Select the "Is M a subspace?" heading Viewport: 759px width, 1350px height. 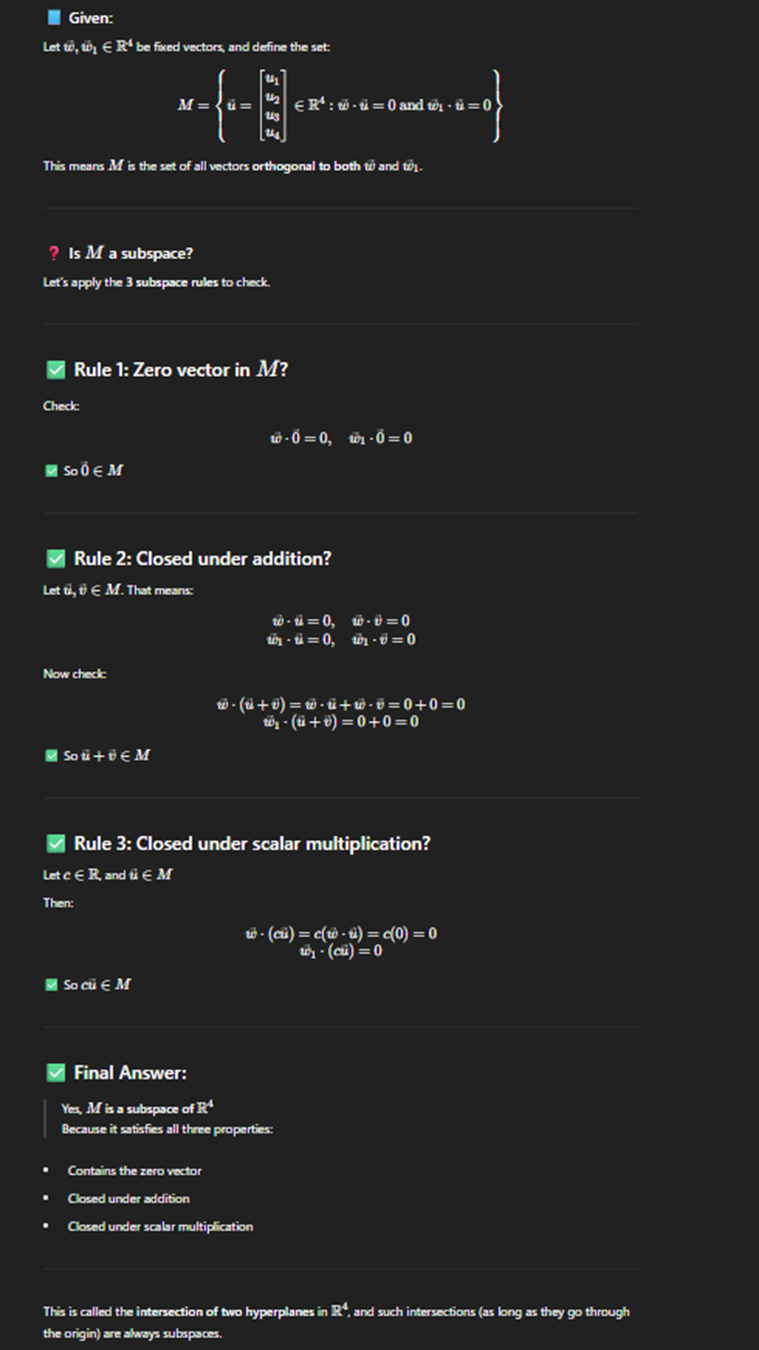click(130, 254)
